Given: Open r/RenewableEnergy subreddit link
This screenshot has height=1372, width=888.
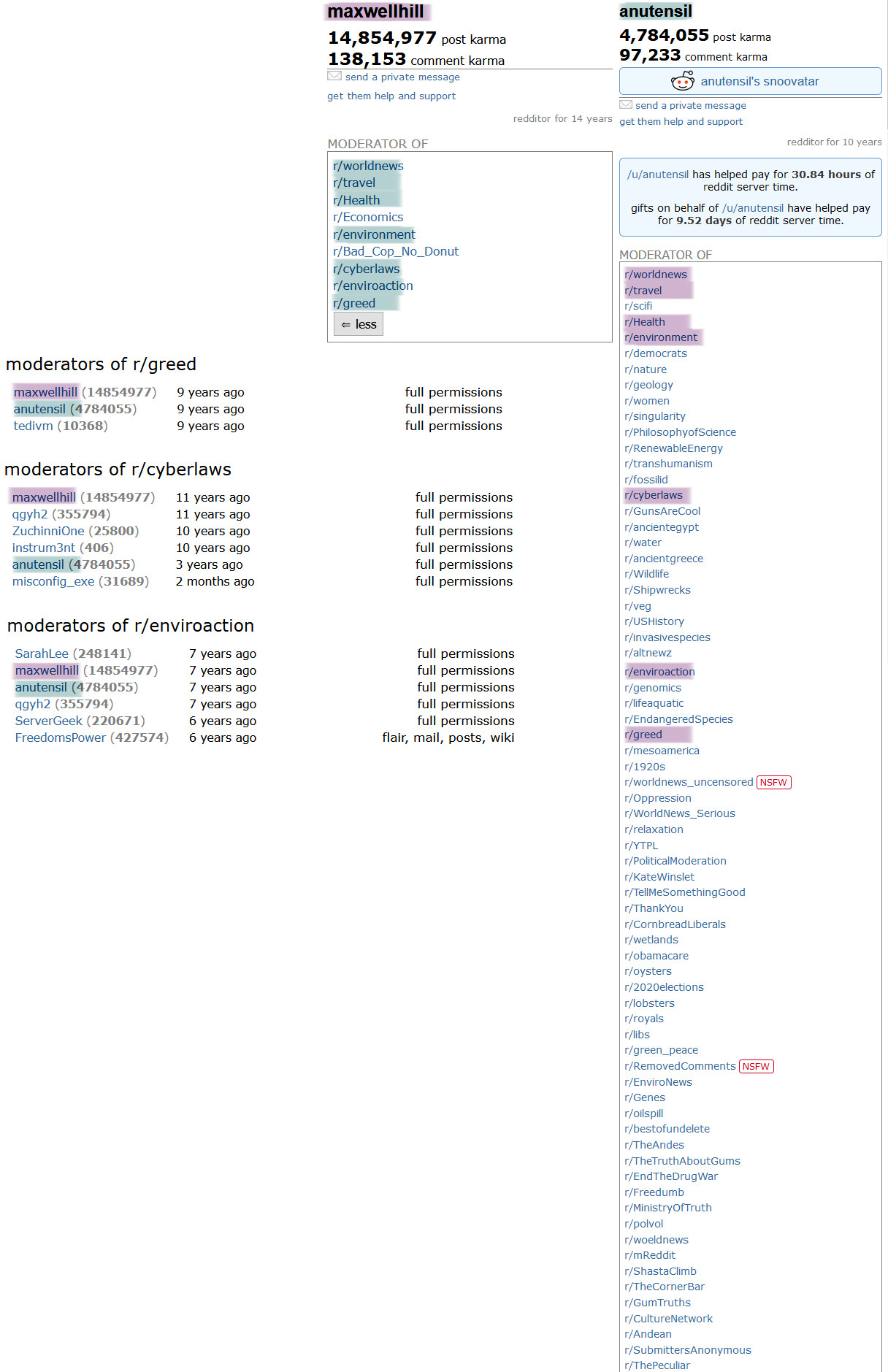Looking at the screenshot, I should point(673,448).
